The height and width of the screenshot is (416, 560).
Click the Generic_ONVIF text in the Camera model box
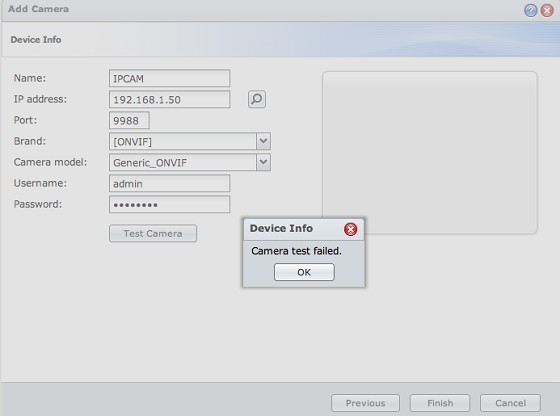[x=150, y=163]
